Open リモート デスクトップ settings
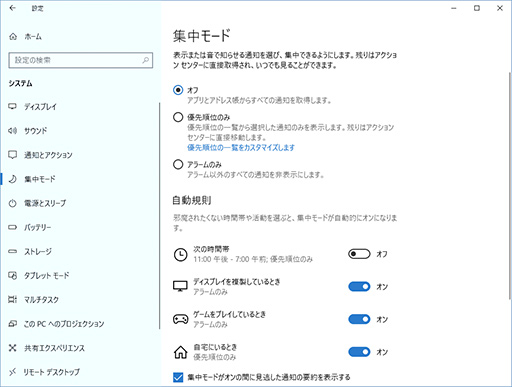The height and width of the screenshot is (387, 512). click(80, 372)
